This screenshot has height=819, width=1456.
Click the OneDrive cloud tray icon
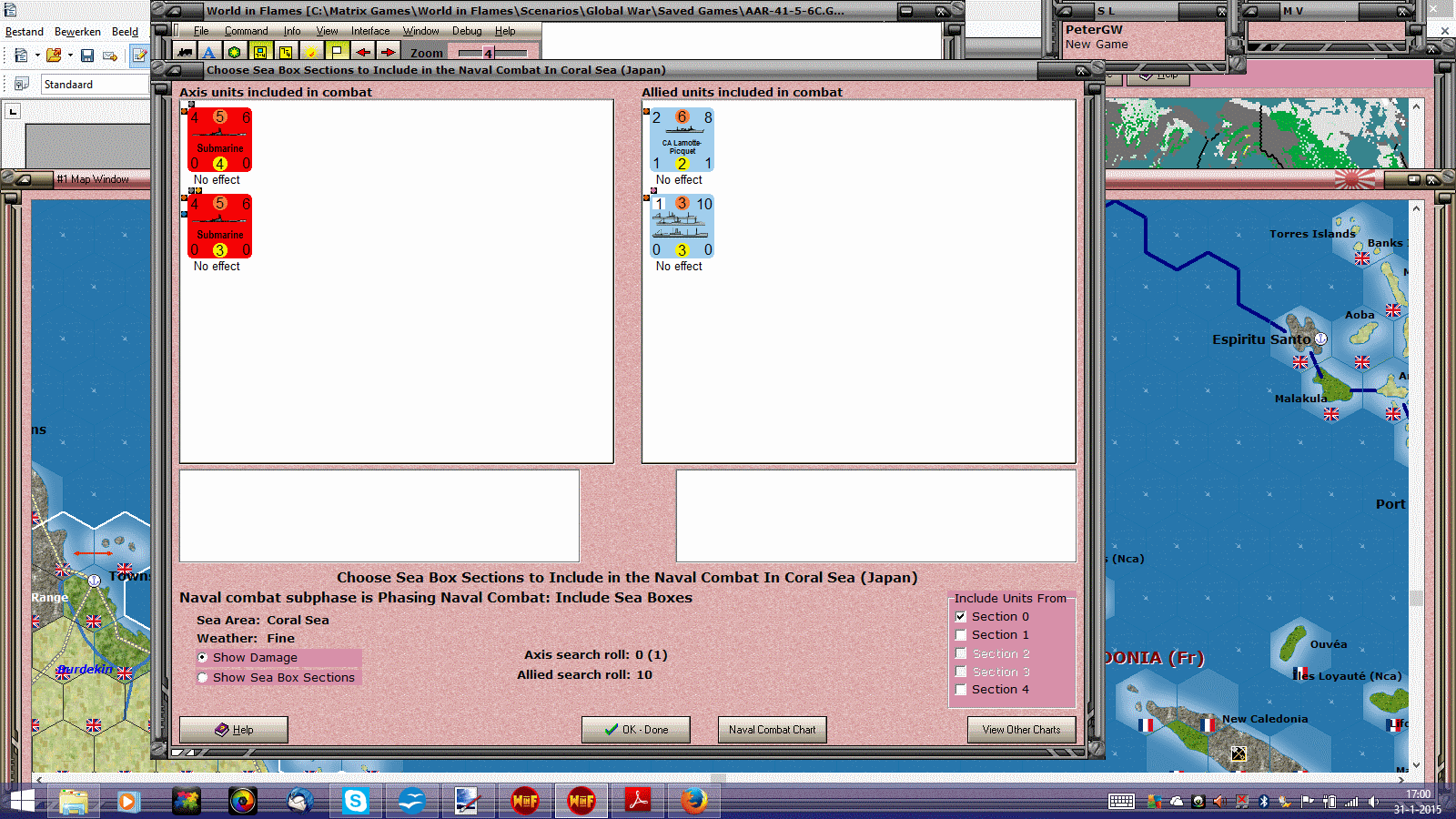pos(1177,802)
